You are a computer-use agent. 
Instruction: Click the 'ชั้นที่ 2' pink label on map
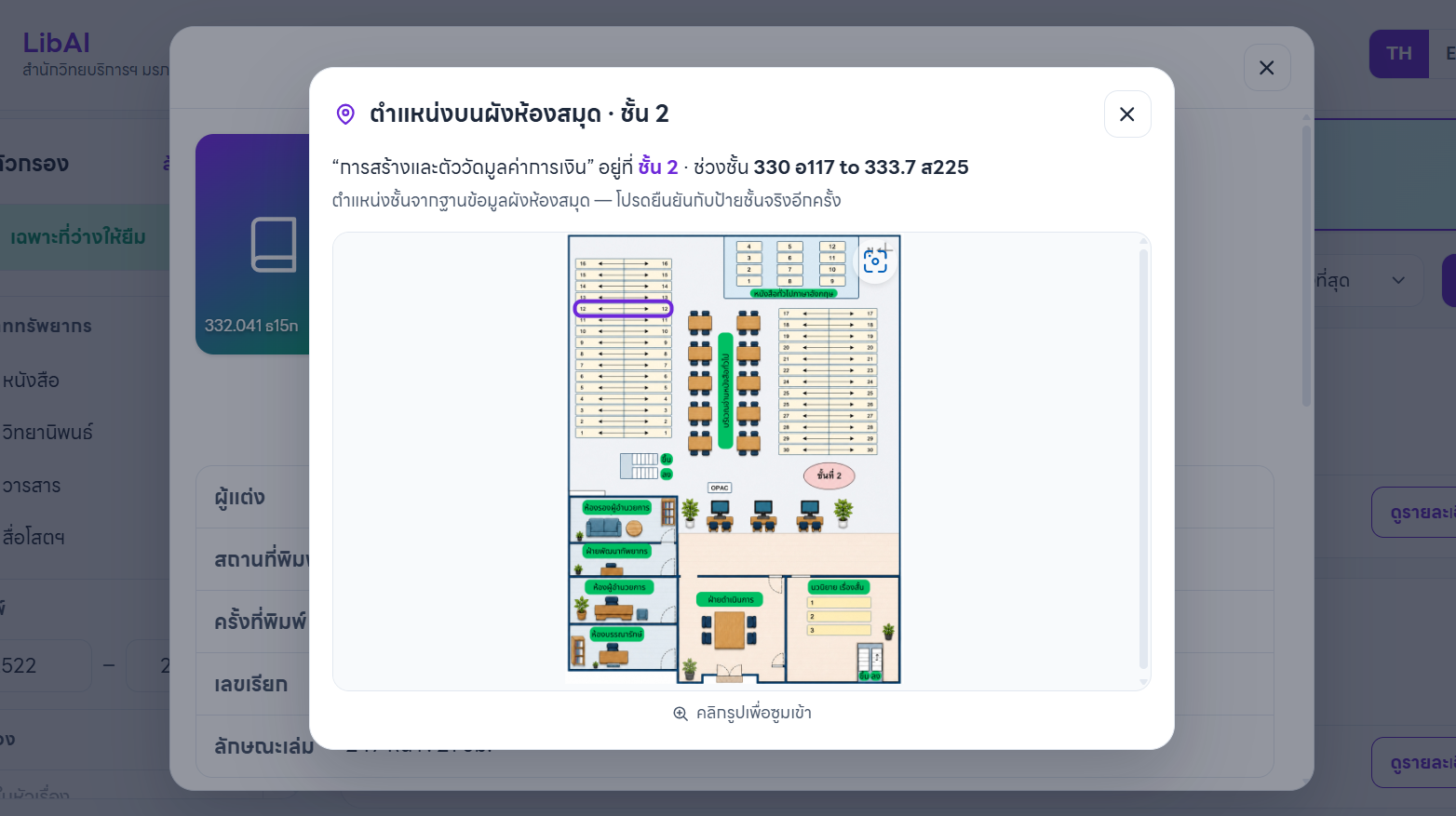(829, 475)
